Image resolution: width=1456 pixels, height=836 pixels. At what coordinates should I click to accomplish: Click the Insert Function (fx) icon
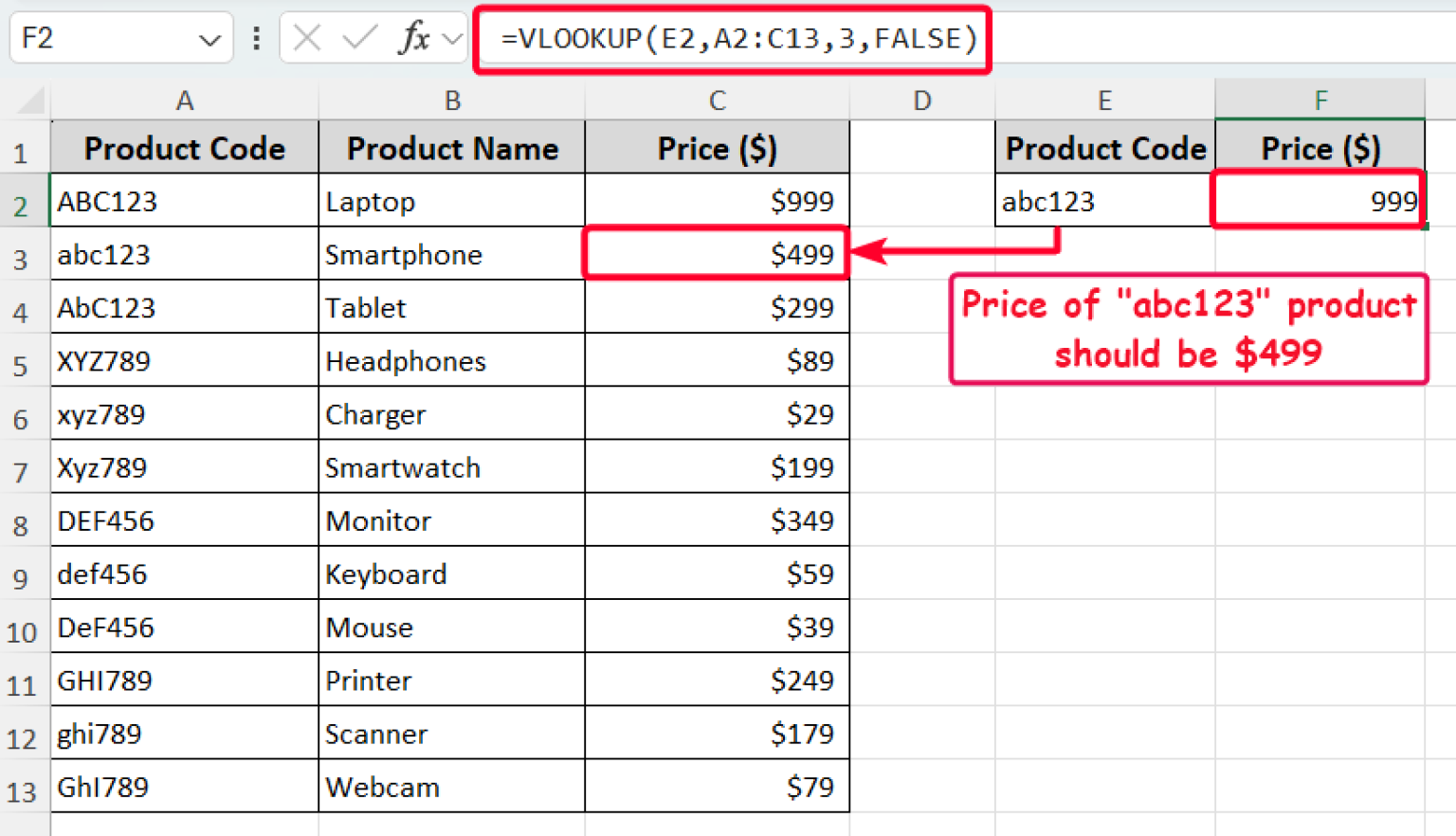[414, 39]
